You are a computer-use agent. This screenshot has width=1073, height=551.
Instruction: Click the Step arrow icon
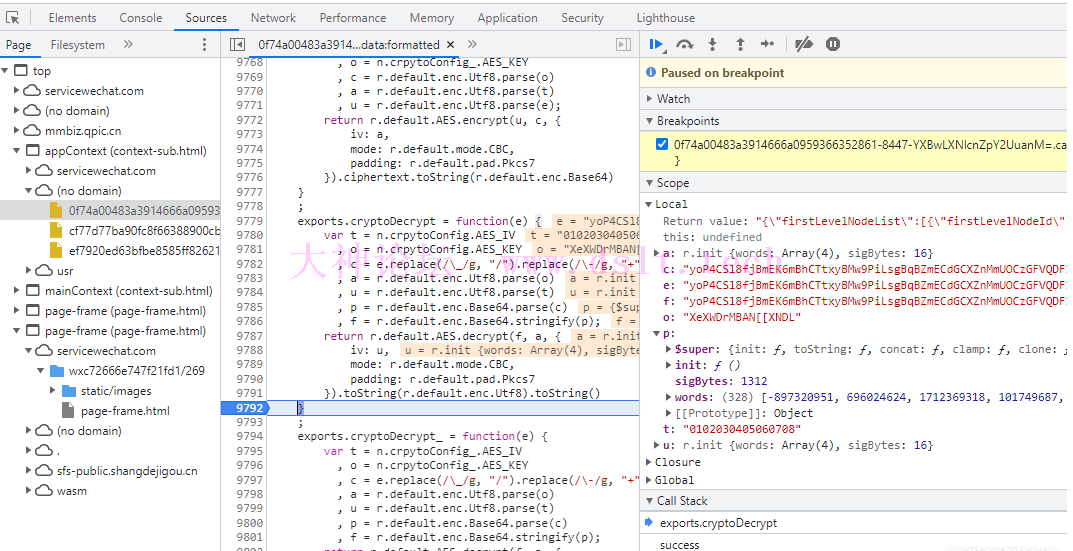767,44
